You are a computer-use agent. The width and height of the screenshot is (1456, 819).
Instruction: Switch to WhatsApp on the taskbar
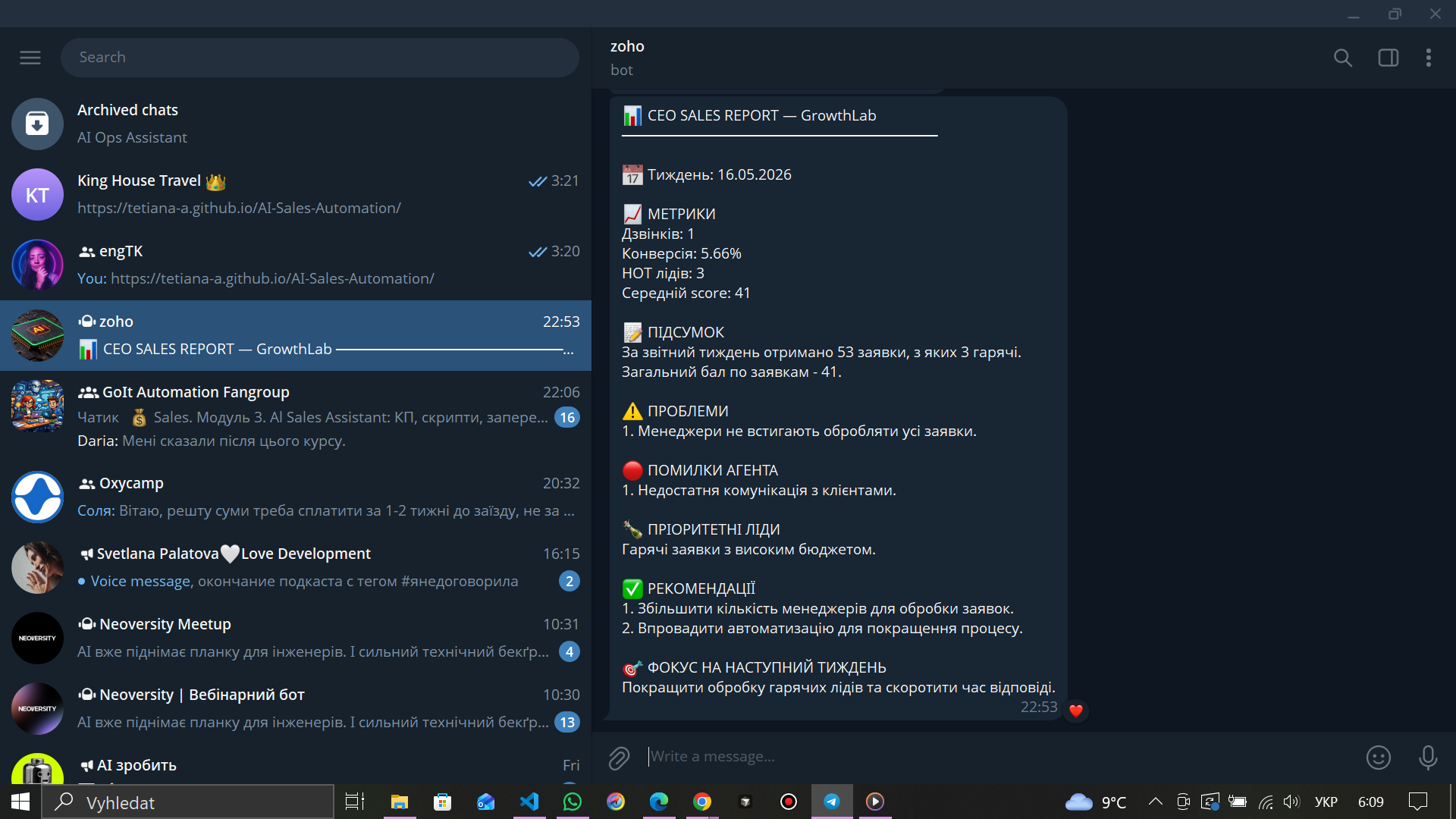(x=573, y=802)
